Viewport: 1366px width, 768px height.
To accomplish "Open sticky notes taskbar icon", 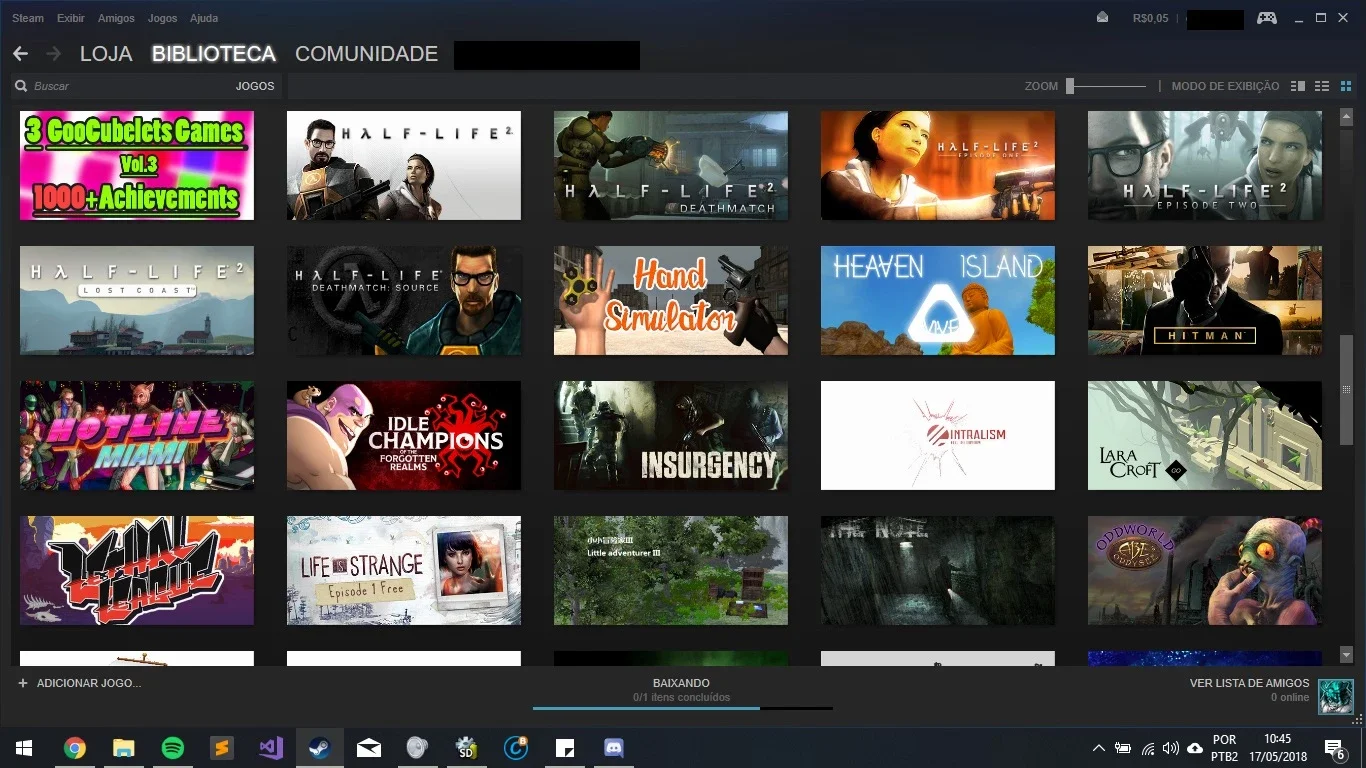I will click(x=565, y=747).
